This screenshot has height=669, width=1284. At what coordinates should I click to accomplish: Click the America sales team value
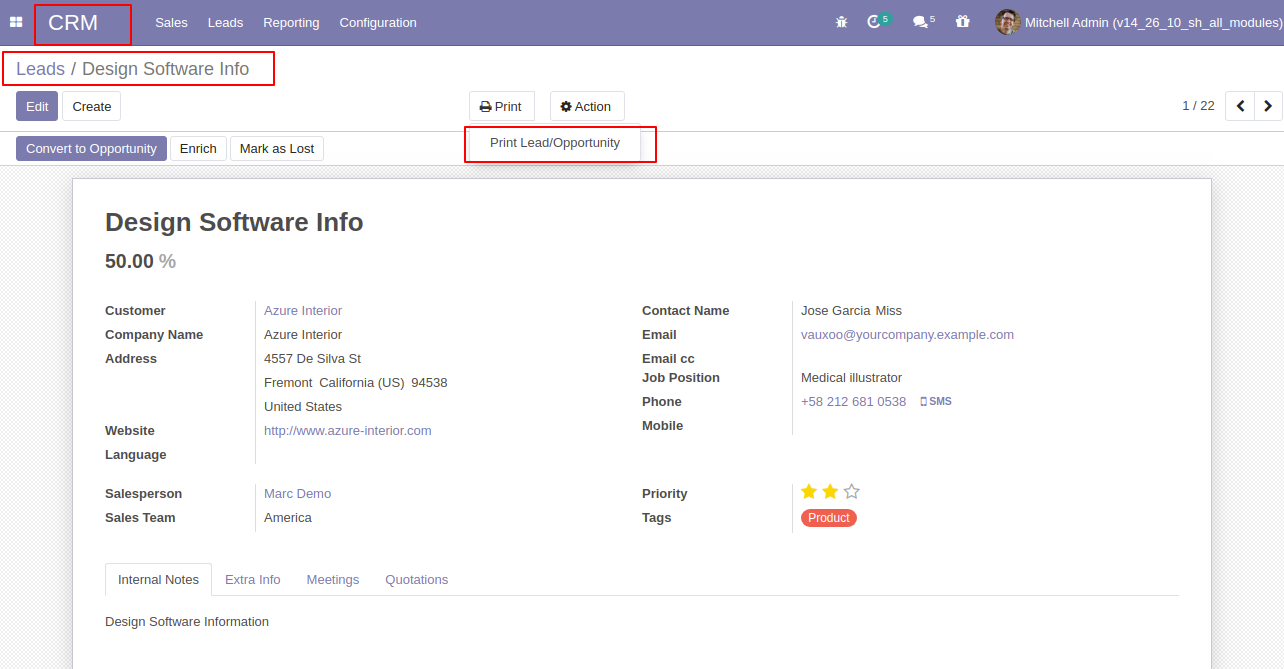tap(288, 518)
